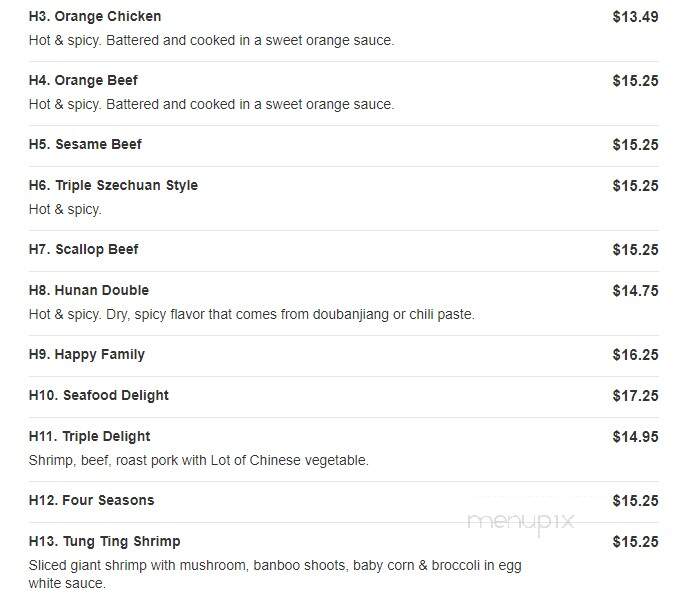Choose the H7. Scallop Beef dish
This screenshot has height=604, width=700.
tap(83, 249)
